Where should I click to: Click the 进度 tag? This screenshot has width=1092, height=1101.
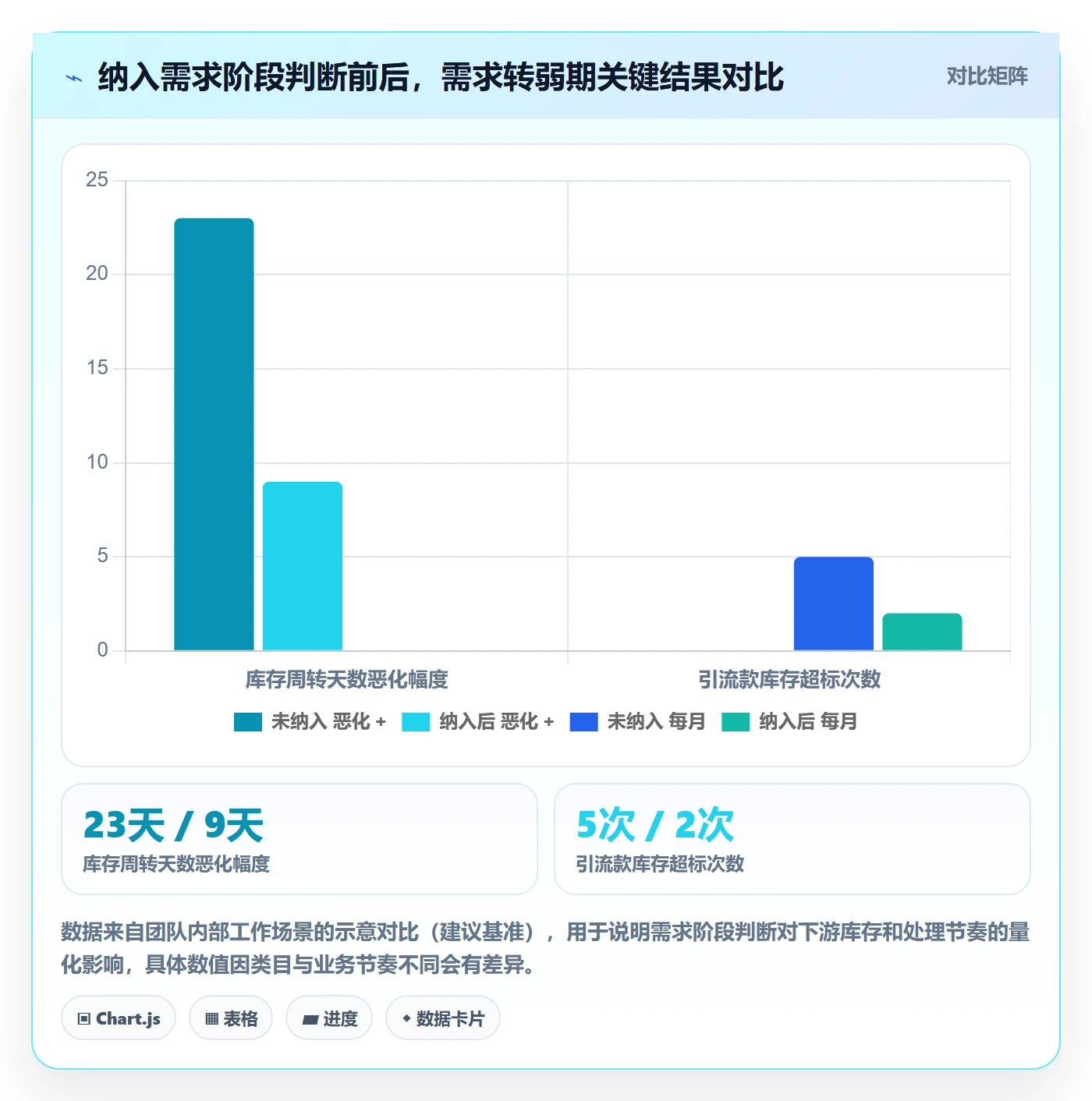(x=329, y=1018)
